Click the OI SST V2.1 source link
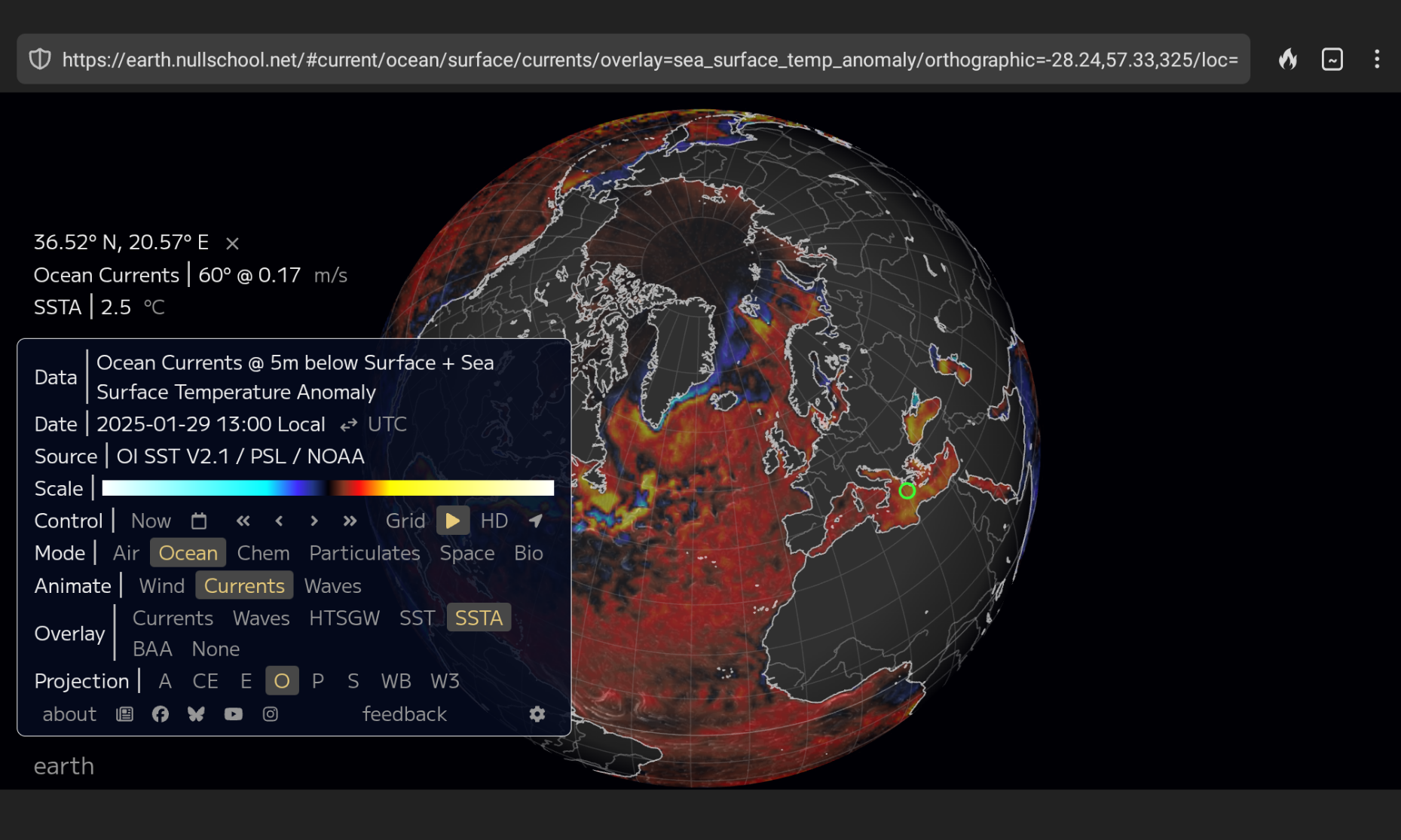Screen dimensions: 1401x840 coord(240,457)
